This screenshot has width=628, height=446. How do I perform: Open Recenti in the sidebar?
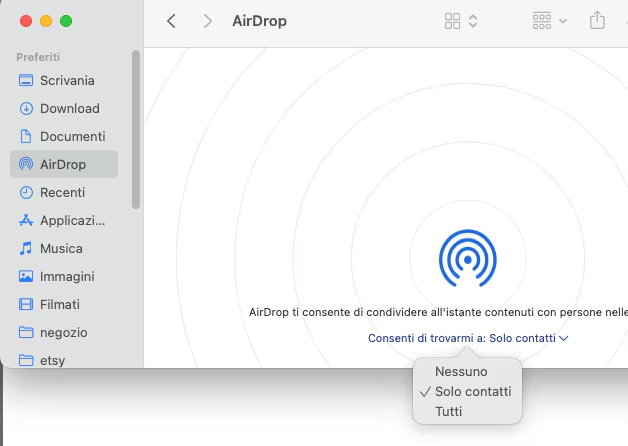click(62, 193)
